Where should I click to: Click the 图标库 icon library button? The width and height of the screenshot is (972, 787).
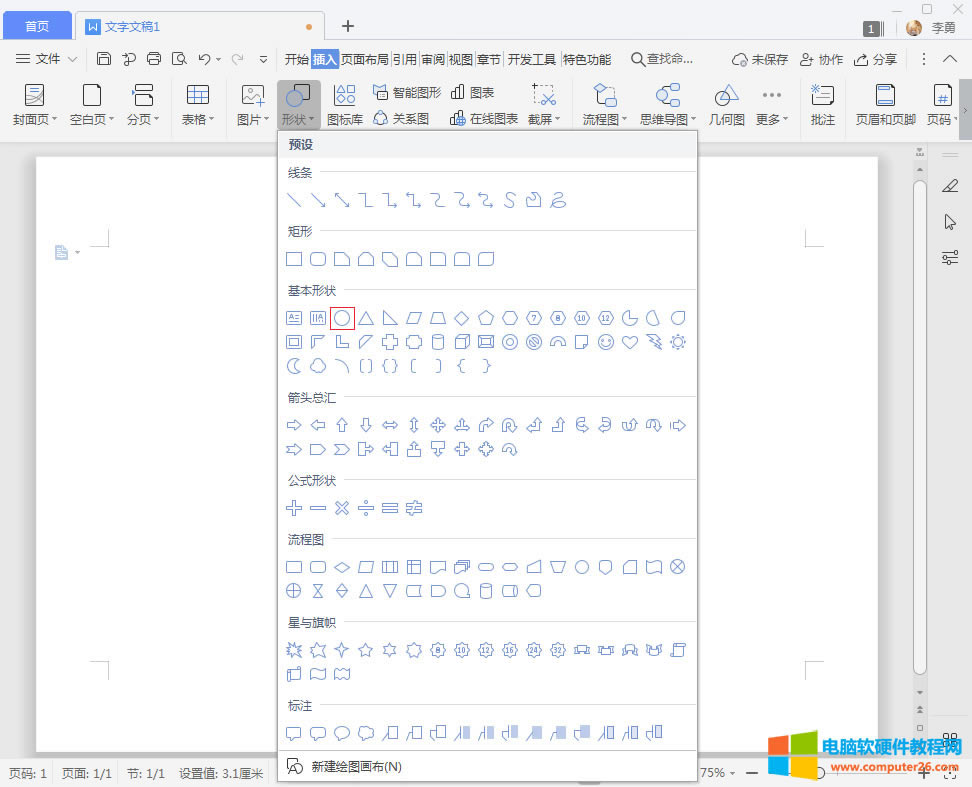pos(344,105)
